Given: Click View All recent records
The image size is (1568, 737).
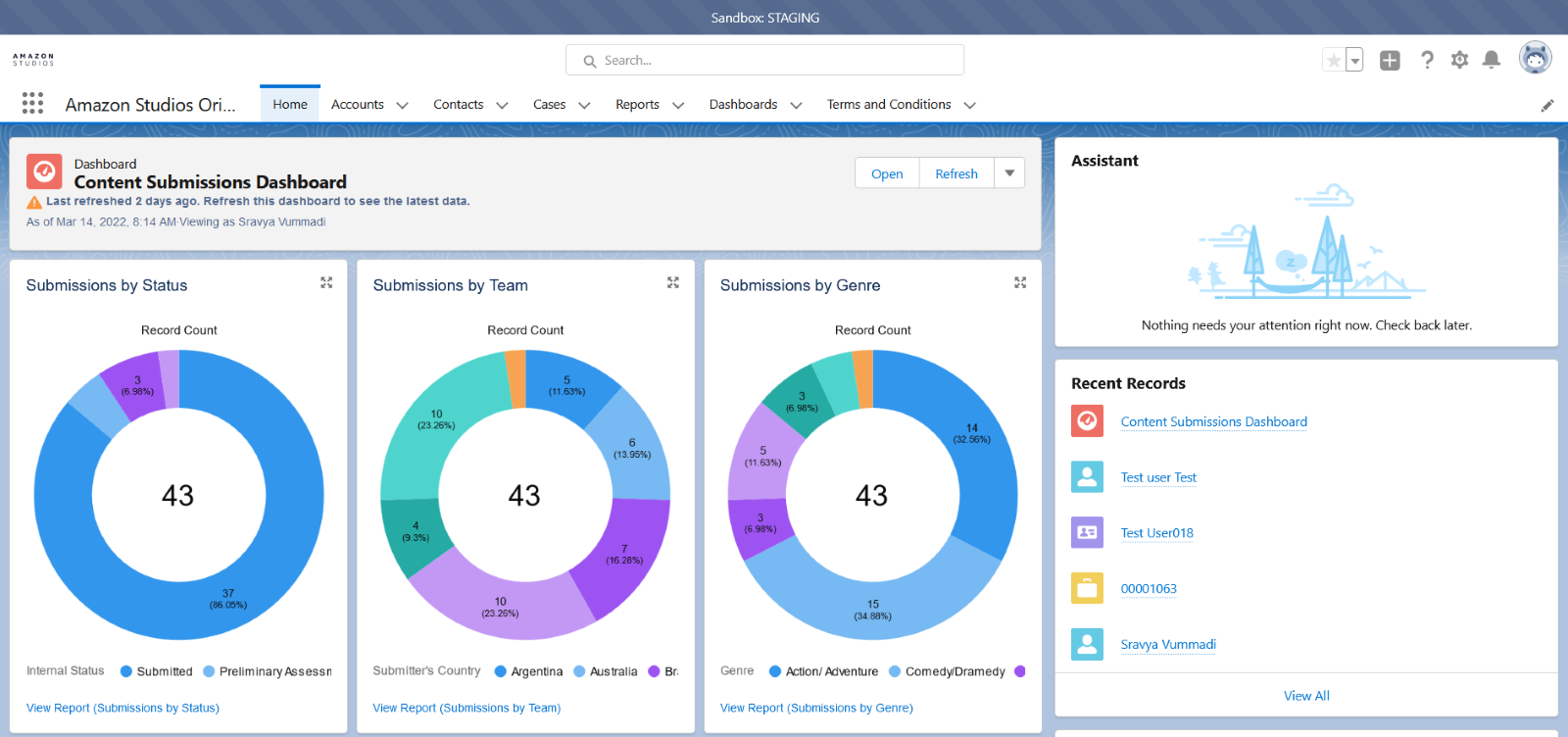Looking at the screenshot, I should 1306,696.
